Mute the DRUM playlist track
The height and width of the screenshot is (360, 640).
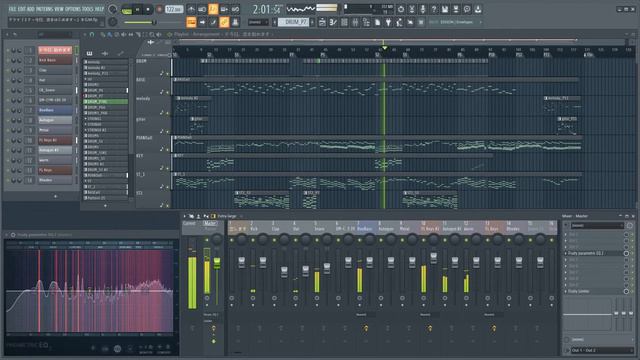[x=167, y=74]
